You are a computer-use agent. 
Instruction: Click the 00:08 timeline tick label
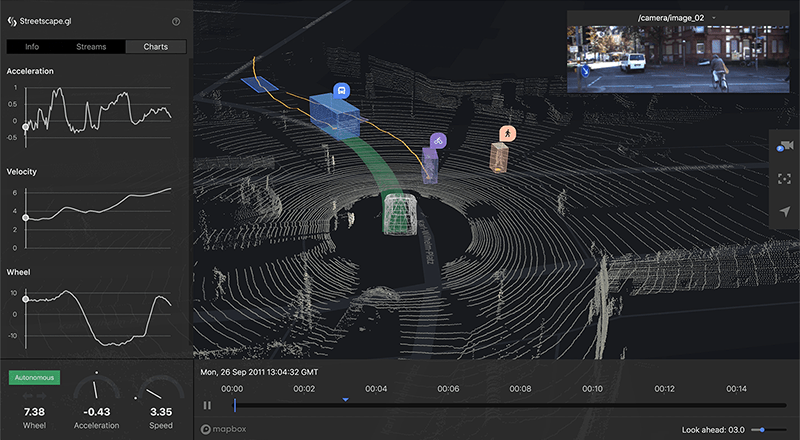(520, 389)
